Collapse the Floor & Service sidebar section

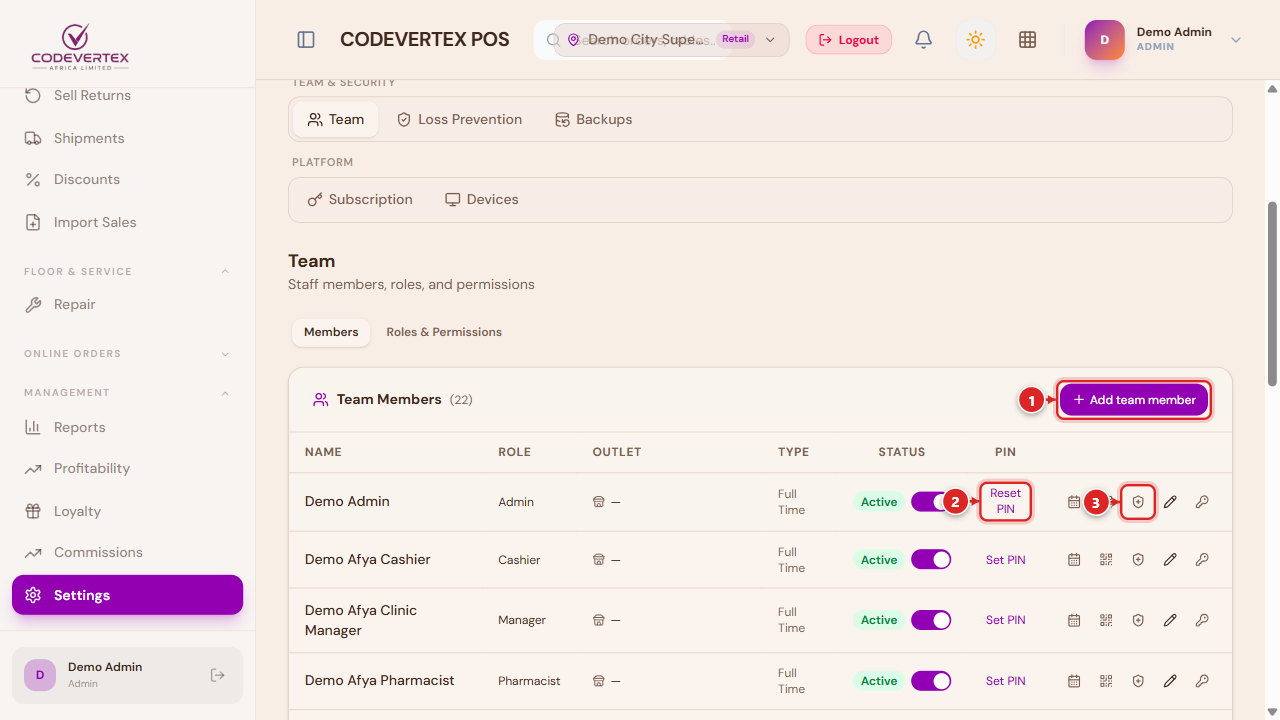click(225, 272)
